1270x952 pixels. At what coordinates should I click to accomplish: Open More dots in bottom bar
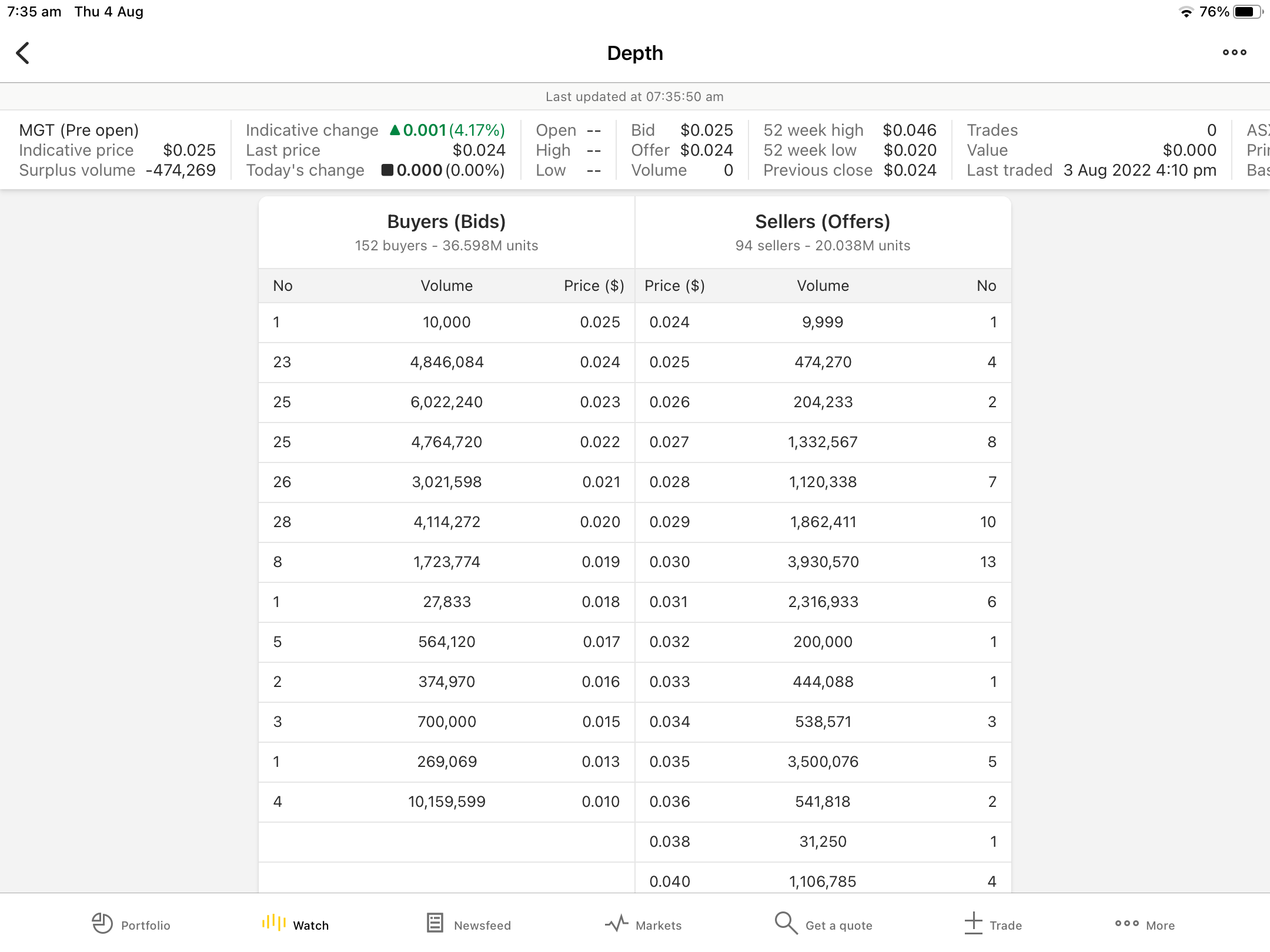point(1127,923)
